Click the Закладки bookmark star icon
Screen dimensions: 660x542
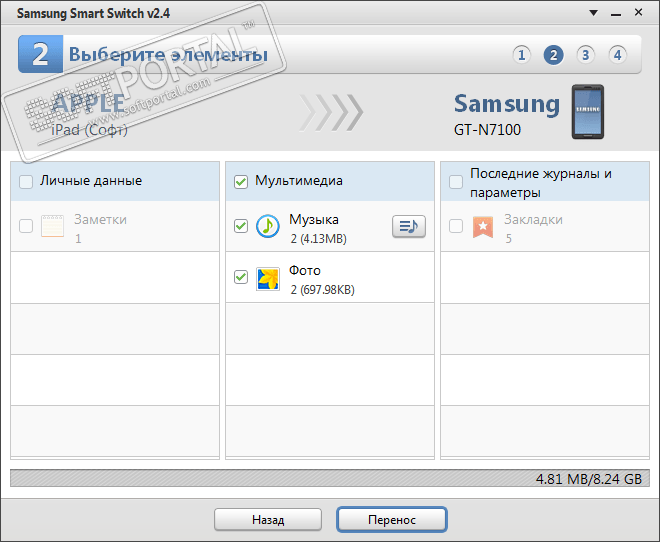[x=483, y=227]
